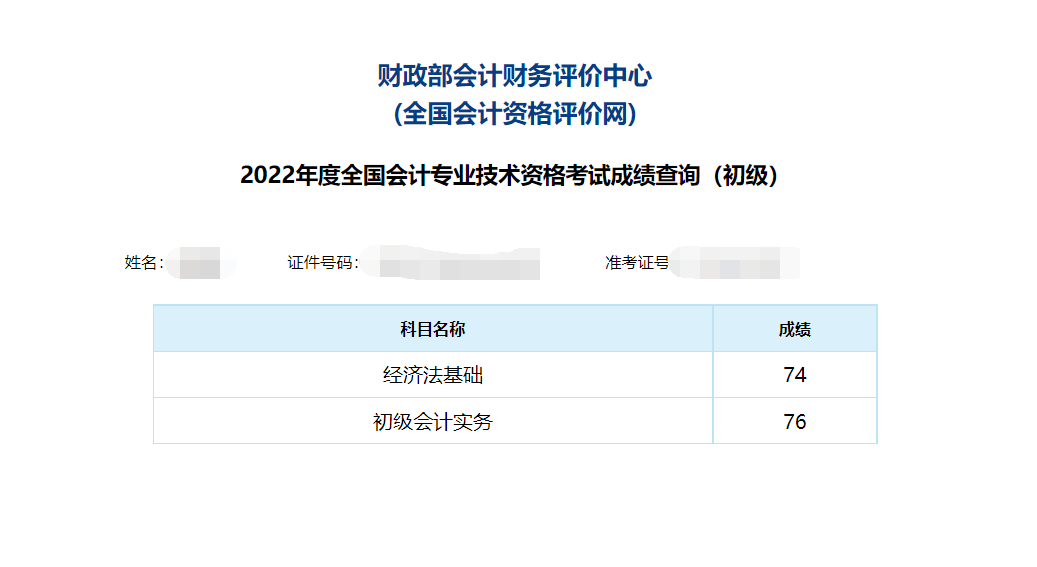The width and height of the screenshot is (1037, 567).
Task: Click the 科目名称 column header
Action: (x=433, y=329)
